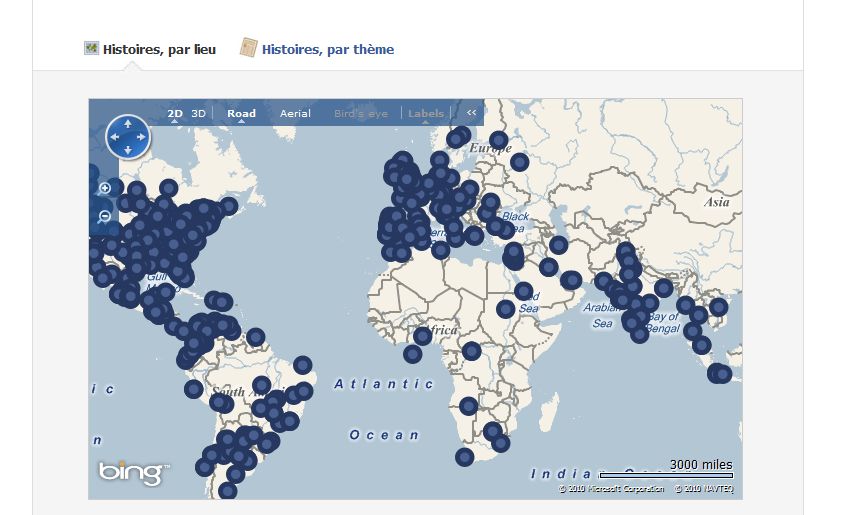Click story pin on Angola coast
Image resolution: width=850 pixels, height=515 pixels.
[468, 406]
